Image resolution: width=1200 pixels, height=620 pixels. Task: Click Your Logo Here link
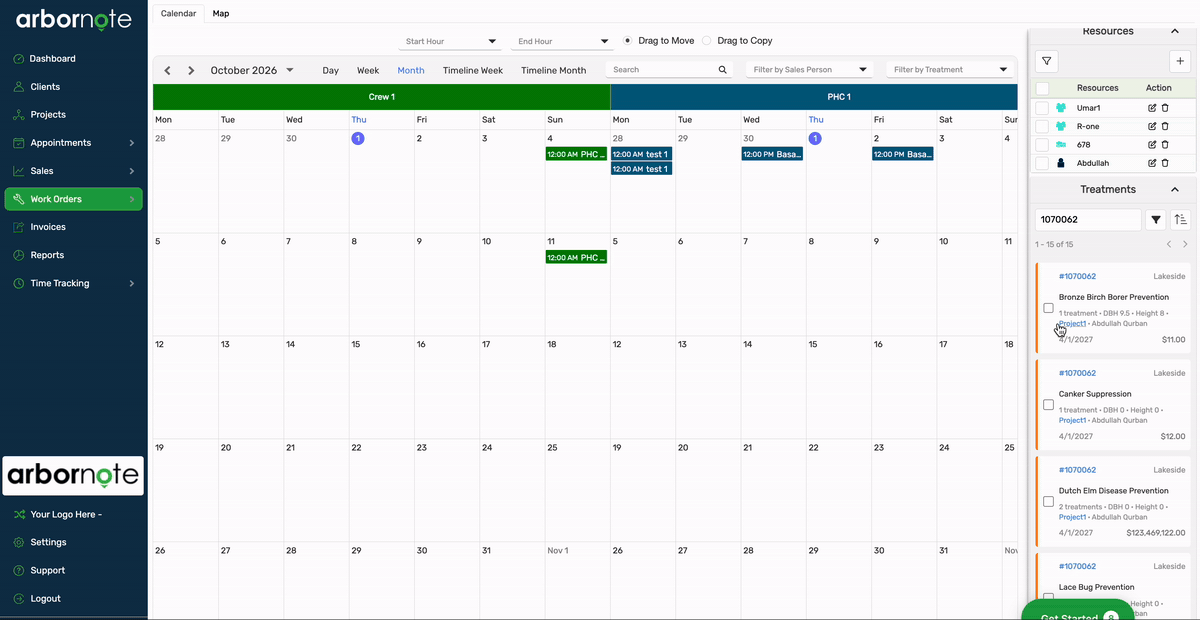coord(66,515)
